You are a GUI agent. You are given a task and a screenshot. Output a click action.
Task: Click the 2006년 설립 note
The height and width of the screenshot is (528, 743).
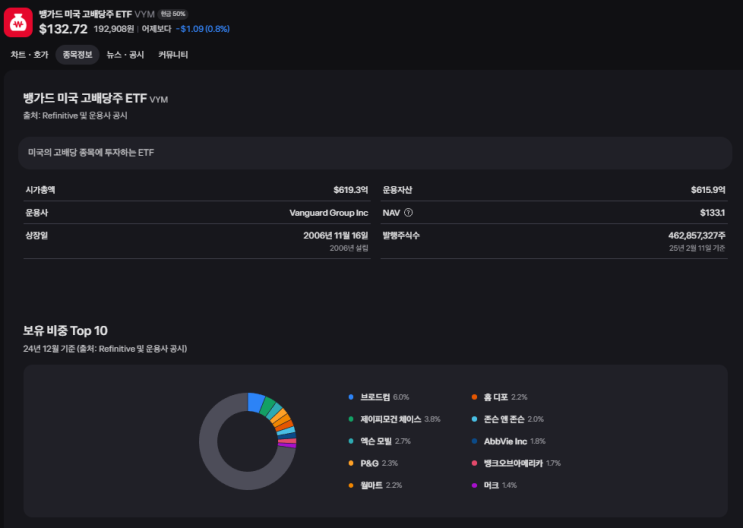[349, 248]
